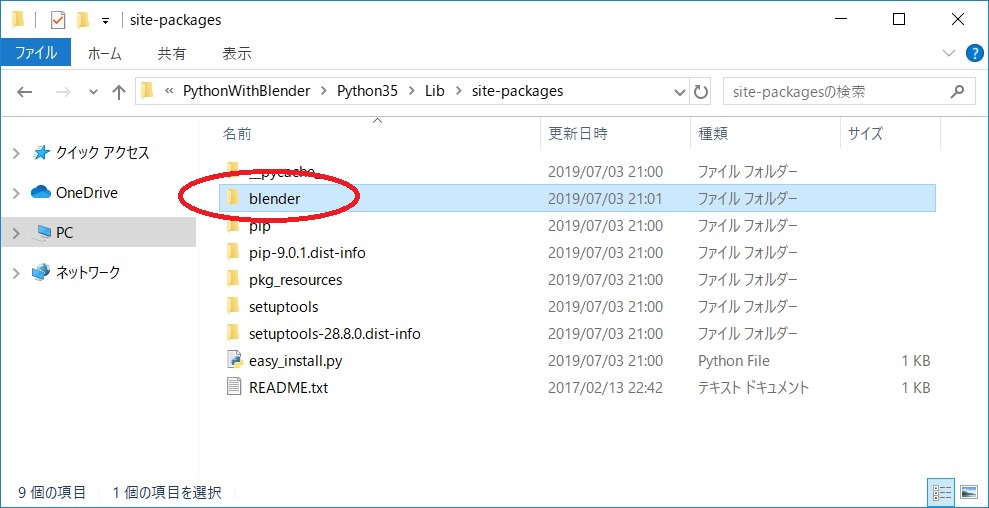
Task: Go up one level with up arrow
Action: pos(119,92)
